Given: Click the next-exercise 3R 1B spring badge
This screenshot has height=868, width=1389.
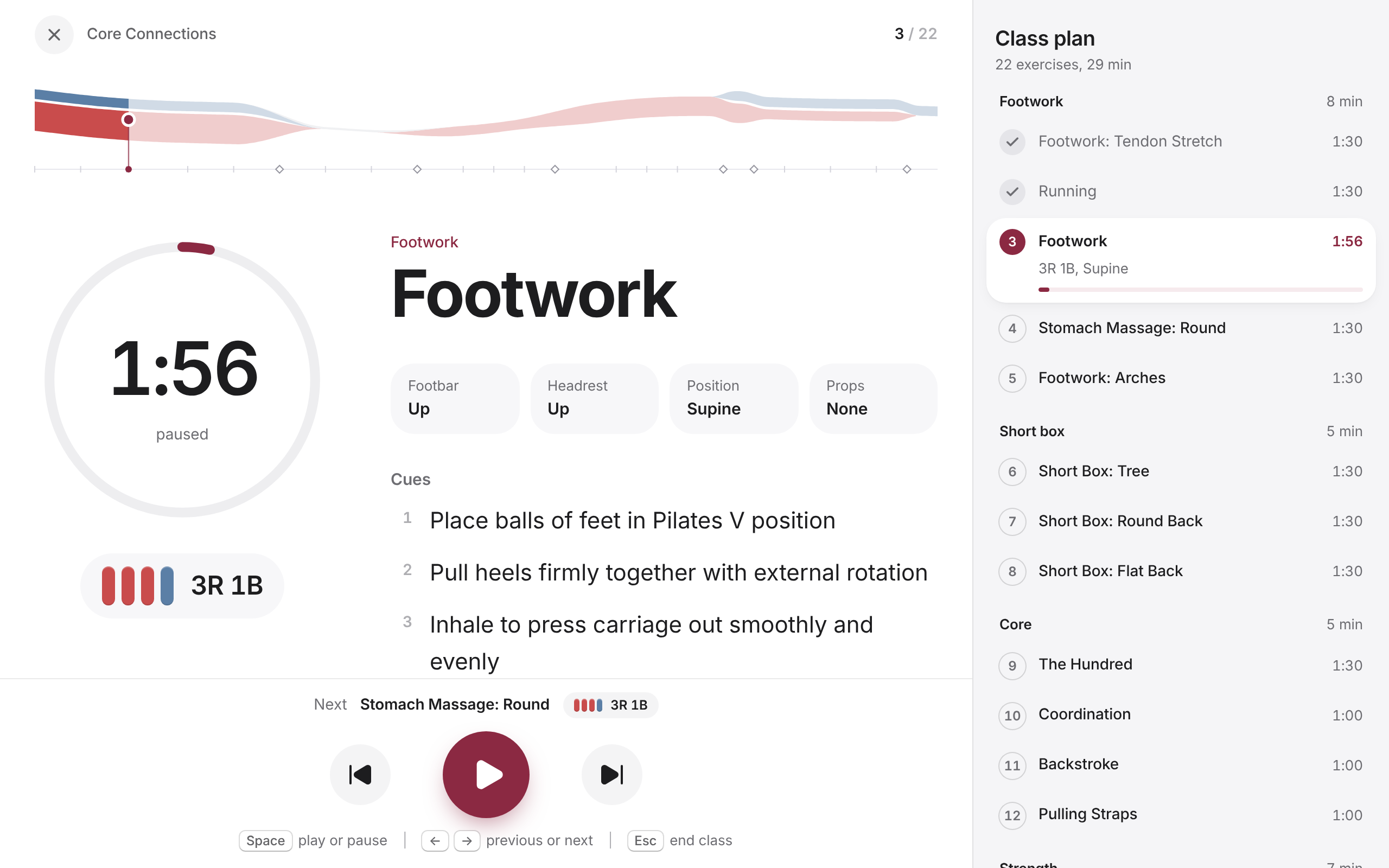Looking at the screenshot, I should click(x=610, y=705).
